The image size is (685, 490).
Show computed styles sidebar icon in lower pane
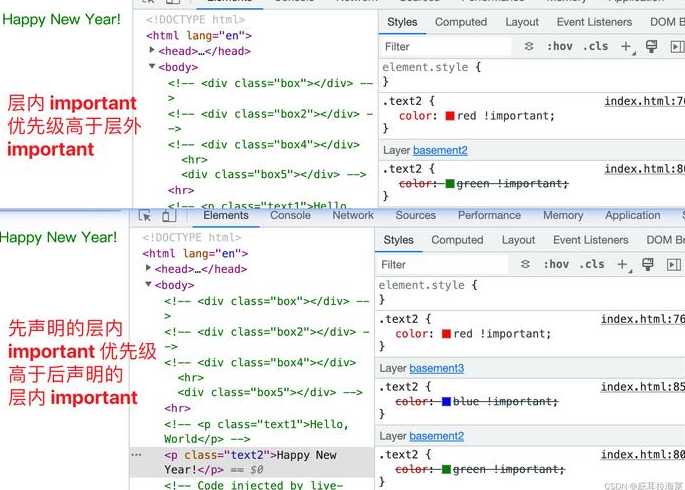[x=674, y=264]
